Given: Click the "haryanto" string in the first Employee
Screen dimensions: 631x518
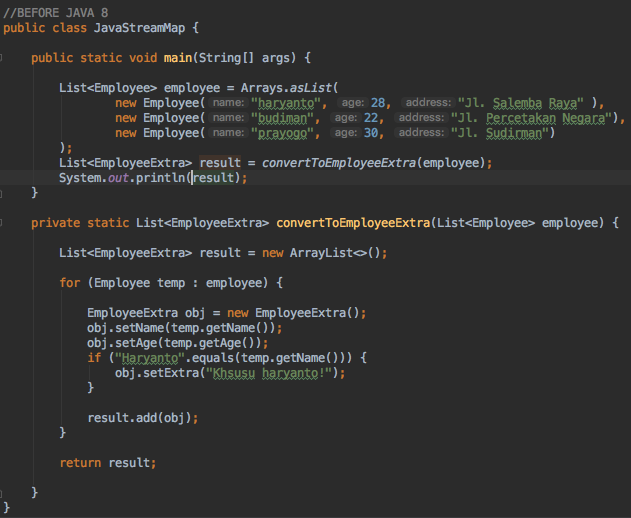Looking at the screenshot, I should 286,103.
